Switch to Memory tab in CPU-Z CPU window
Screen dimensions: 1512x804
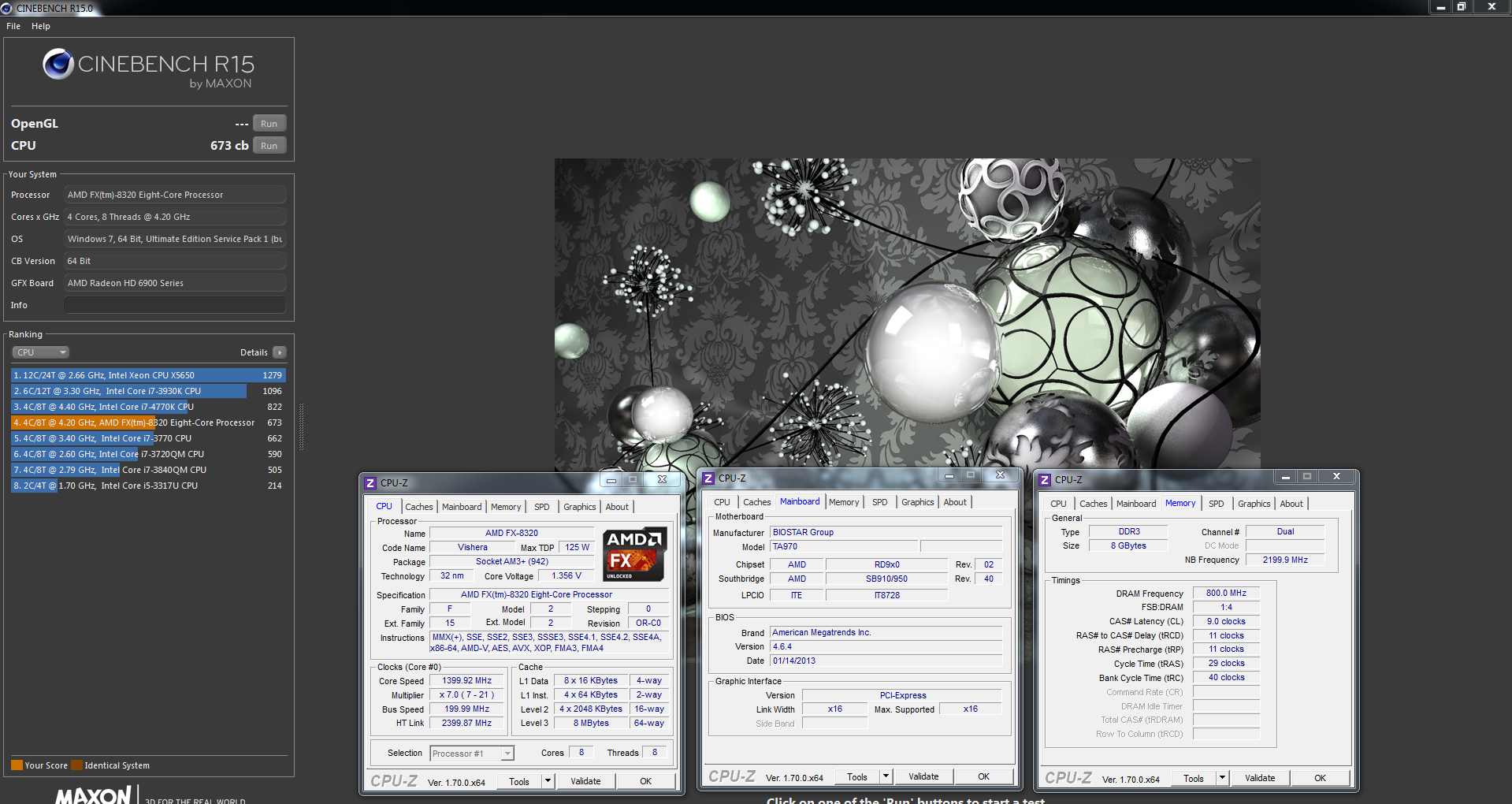tap(506, 507)
